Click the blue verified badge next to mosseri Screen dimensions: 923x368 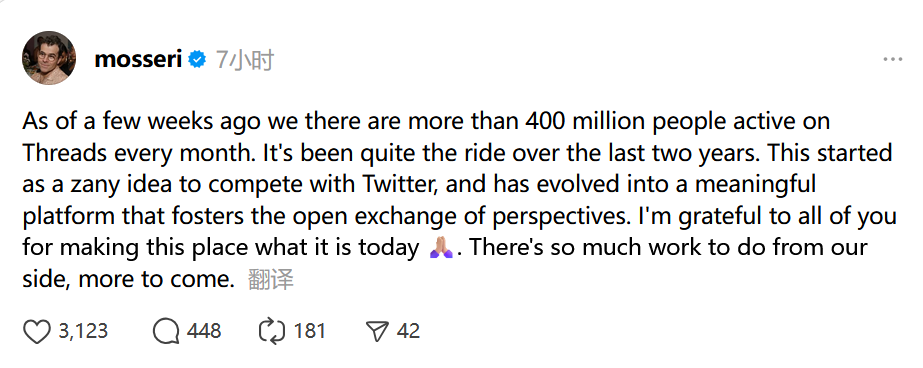tap(197, 59)
